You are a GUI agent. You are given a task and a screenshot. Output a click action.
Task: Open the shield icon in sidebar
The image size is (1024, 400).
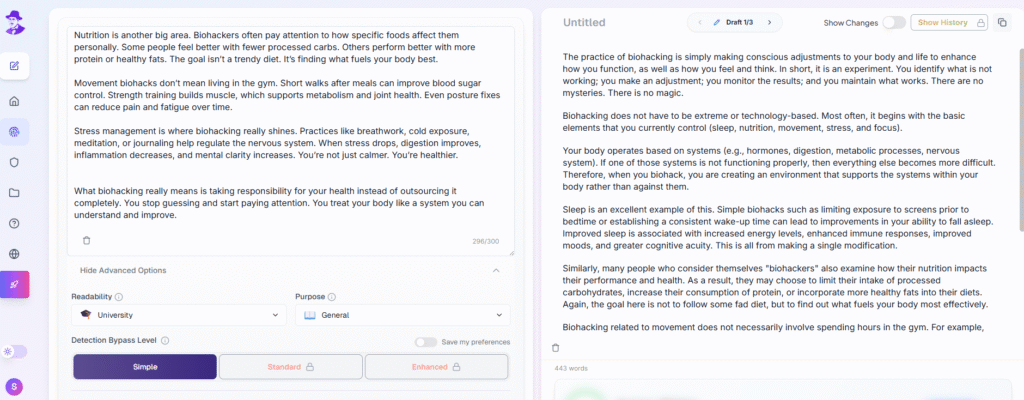click(15, 162)
